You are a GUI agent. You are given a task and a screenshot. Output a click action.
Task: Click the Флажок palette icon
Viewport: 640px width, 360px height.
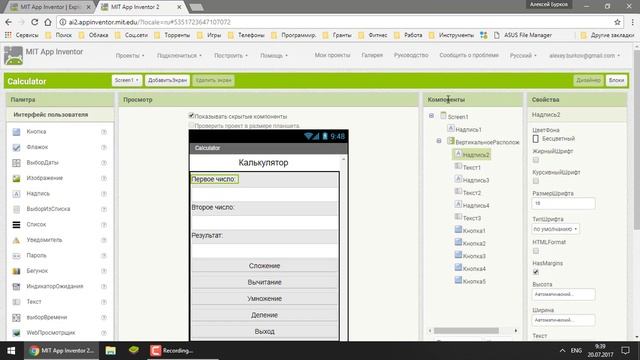[x=16, y=147]
